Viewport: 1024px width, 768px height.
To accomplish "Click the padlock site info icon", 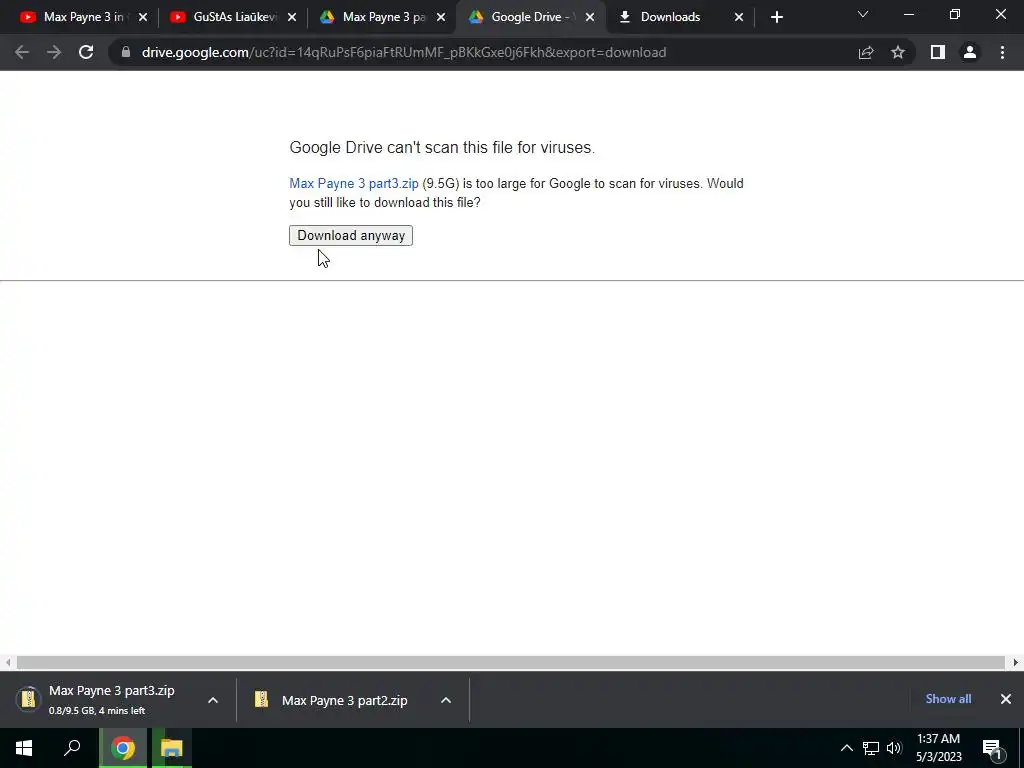I will click(x=126, y=52).
